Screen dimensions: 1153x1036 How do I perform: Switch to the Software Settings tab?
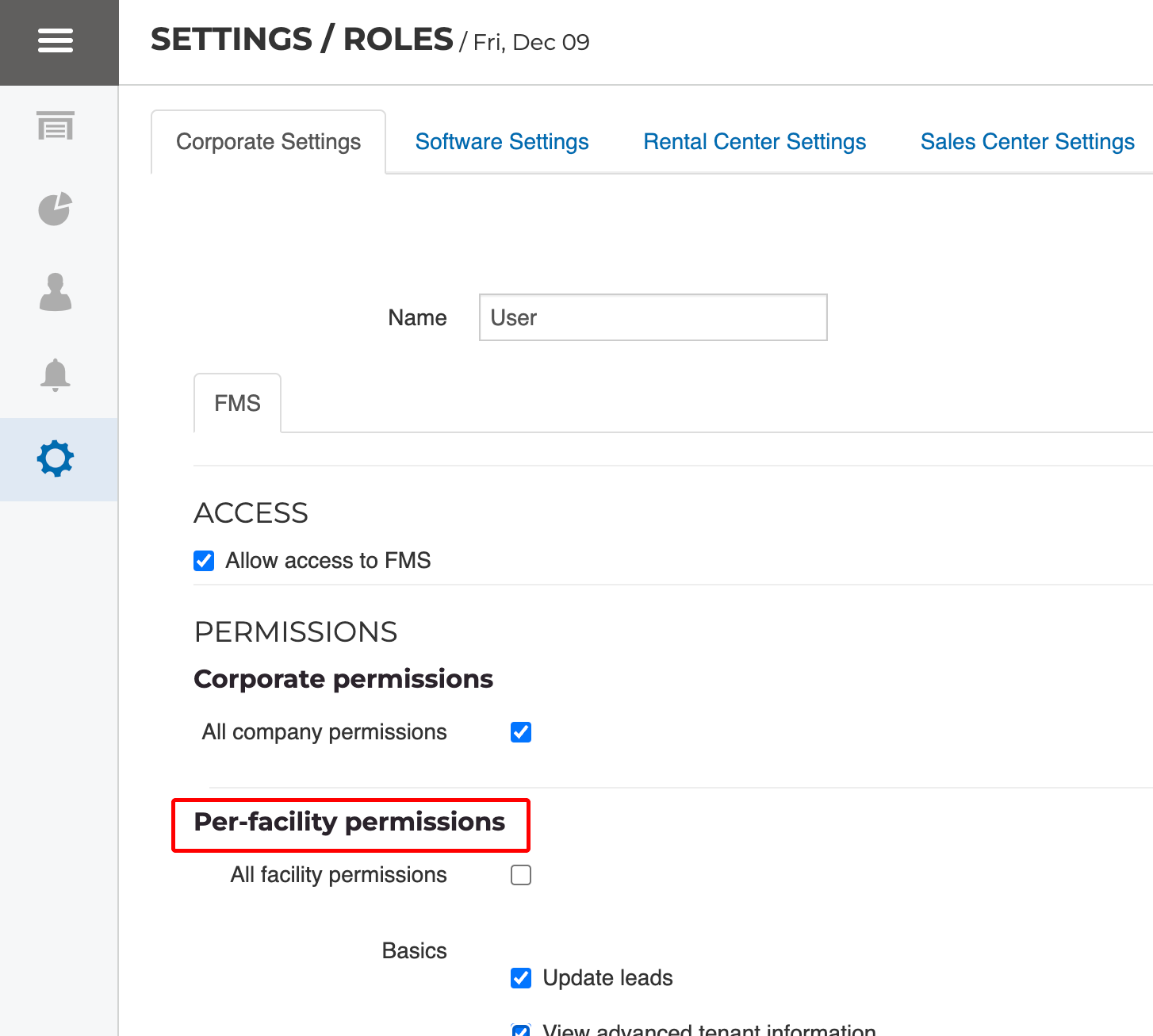(502, 142)
